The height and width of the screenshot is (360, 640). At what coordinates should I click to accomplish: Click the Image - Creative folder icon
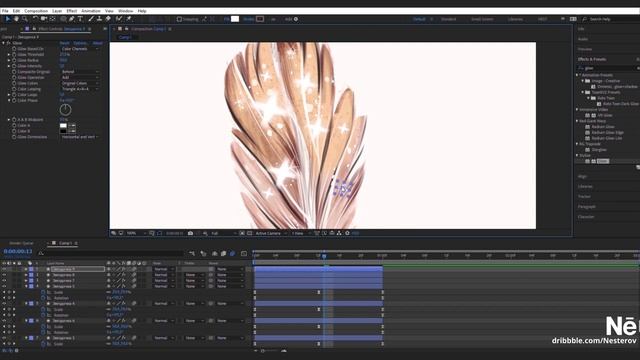pos(588,81)
